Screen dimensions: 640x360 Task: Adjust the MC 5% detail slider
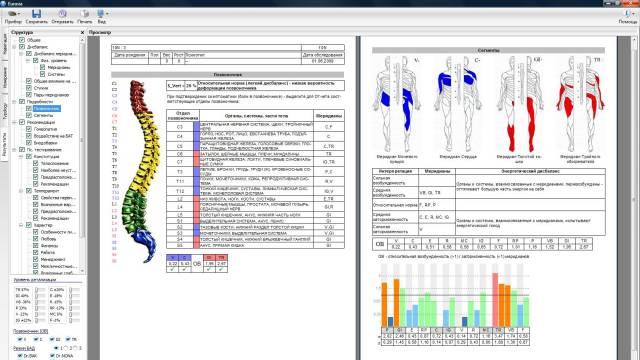coord(74,314)
